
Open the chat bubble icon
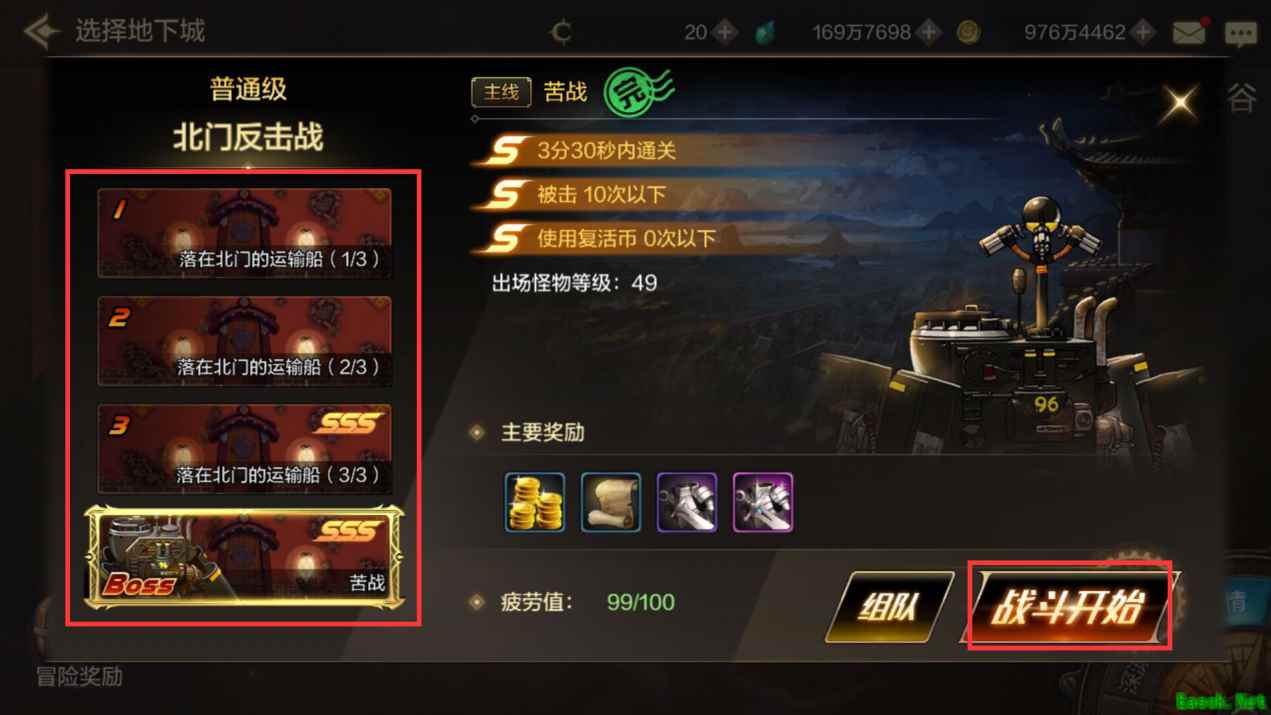(x=1241, y=33)
